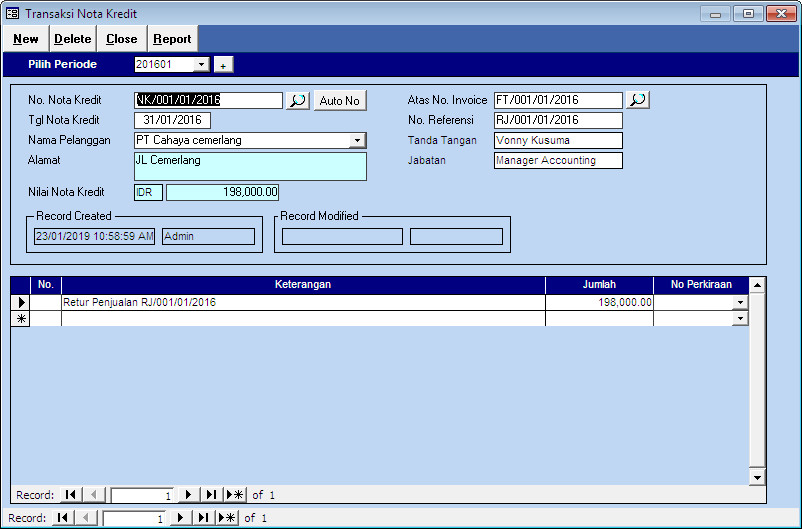Go to last record in grid navigator
Screen dimensions: 802x529
pos(211,495)
